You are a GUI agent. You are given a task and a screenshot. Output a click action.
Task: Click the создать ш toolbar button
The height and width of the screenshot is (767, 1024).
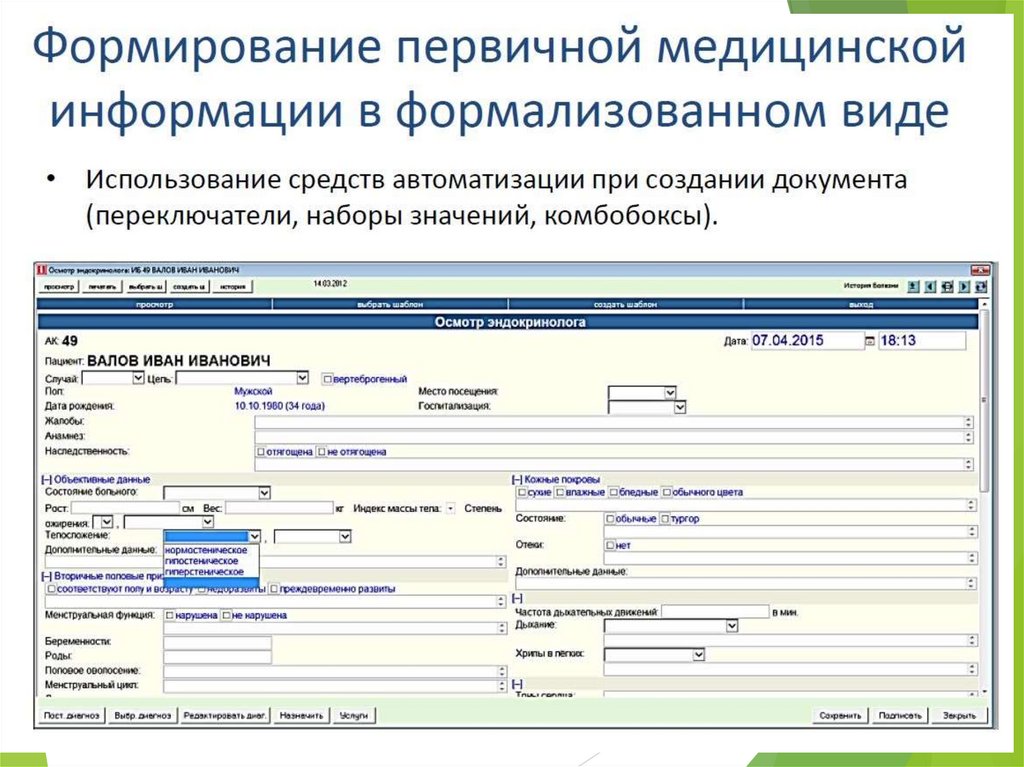pos(189,287)
